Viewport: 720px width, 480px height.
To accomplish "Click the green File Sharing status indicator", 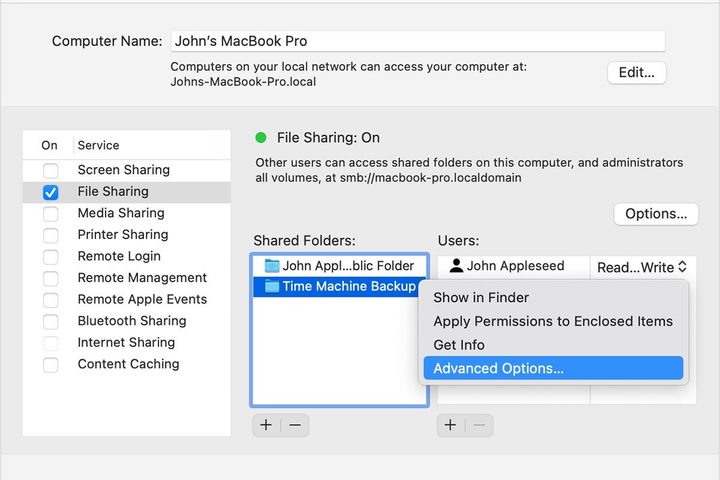I will (261, 138).
